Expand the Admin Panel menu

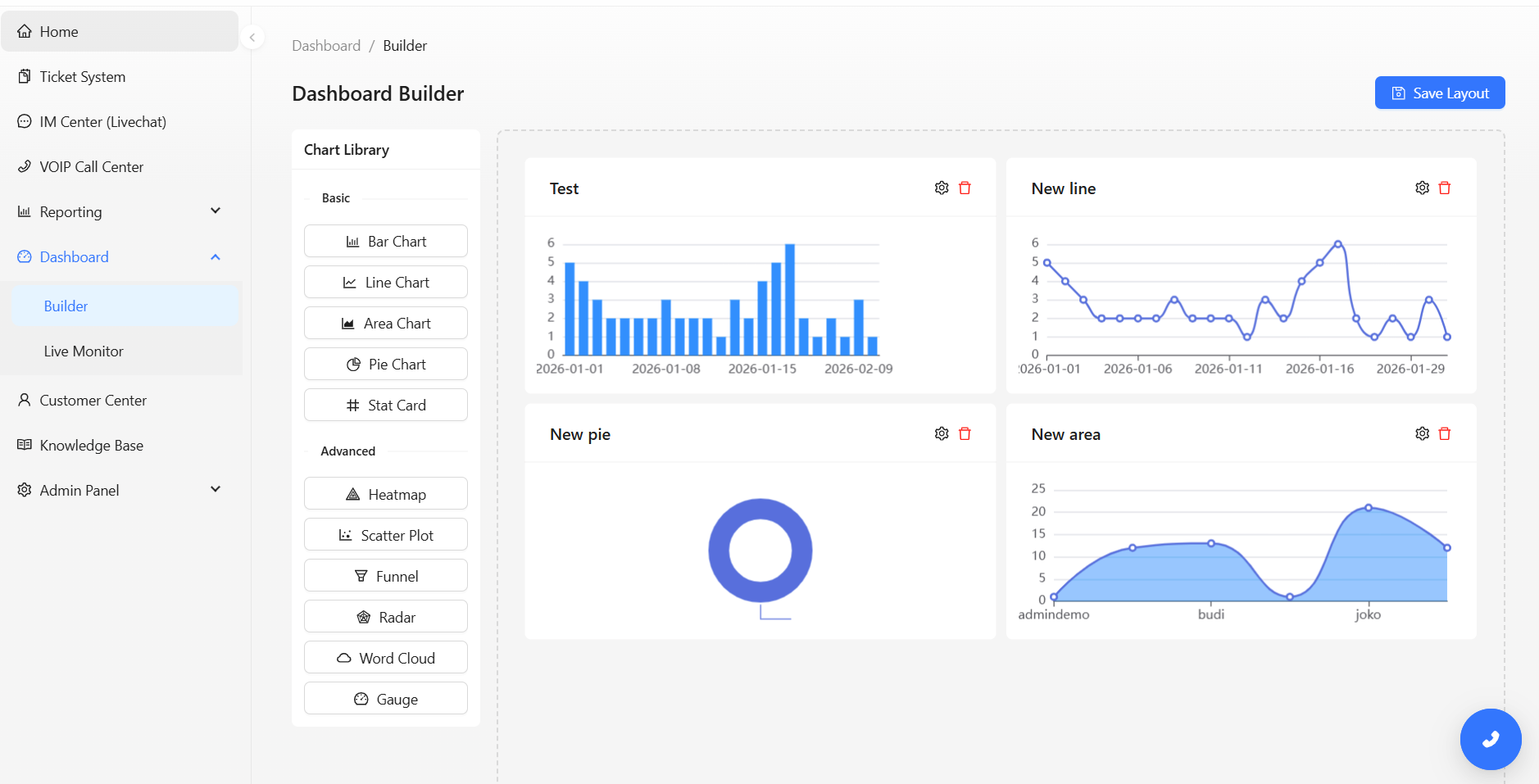119,489
